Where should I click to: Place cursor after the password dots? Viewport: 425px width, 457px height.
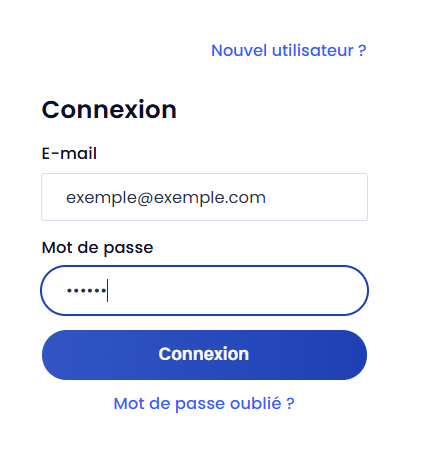[x=107, y=291]
